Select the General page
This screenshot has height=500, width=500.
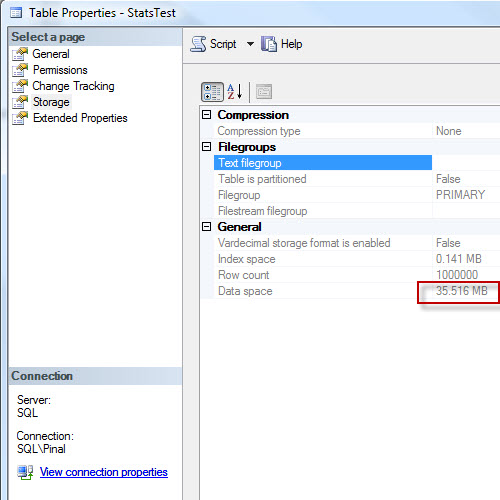click(x=51, y=54)
